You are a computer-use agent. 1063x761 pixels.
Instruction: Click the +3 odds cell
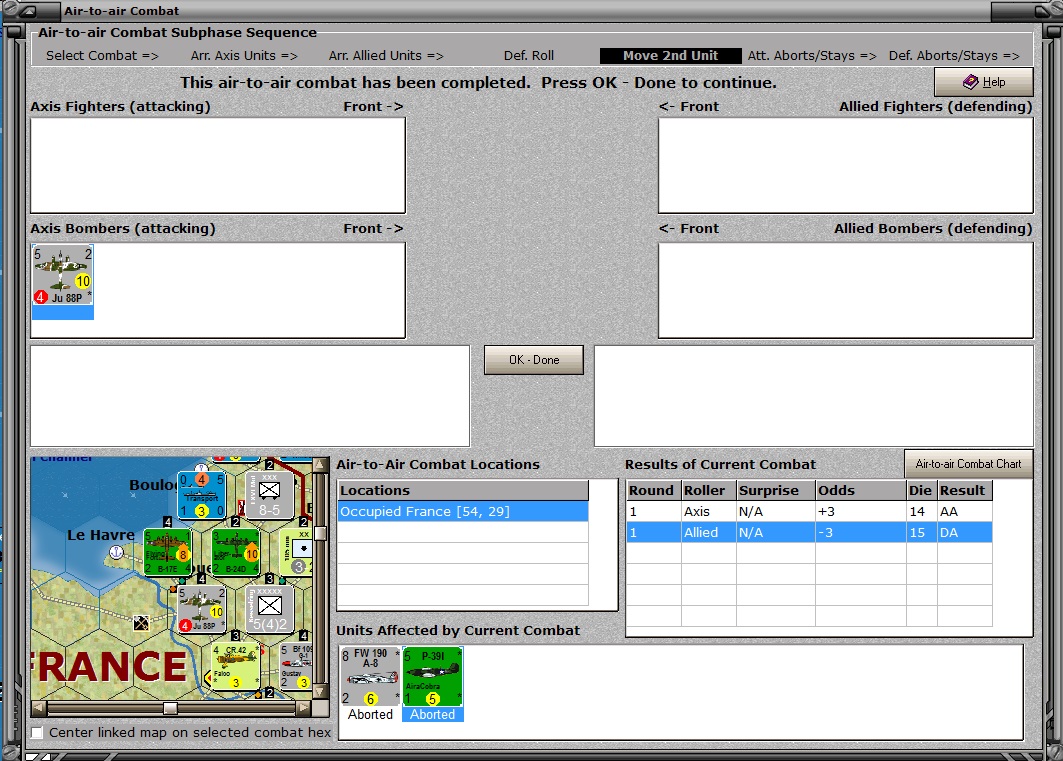[860, 512]
